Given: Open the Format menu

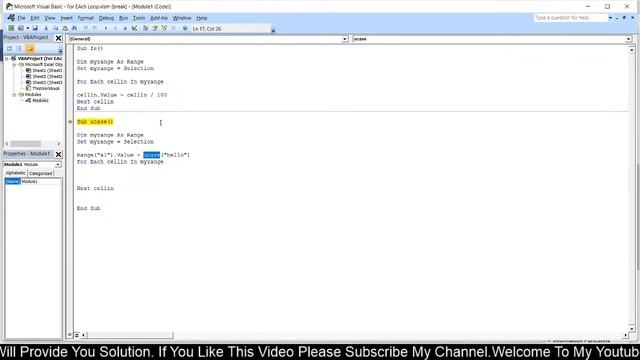Looking at the screenshot, I should coord(86,18).
